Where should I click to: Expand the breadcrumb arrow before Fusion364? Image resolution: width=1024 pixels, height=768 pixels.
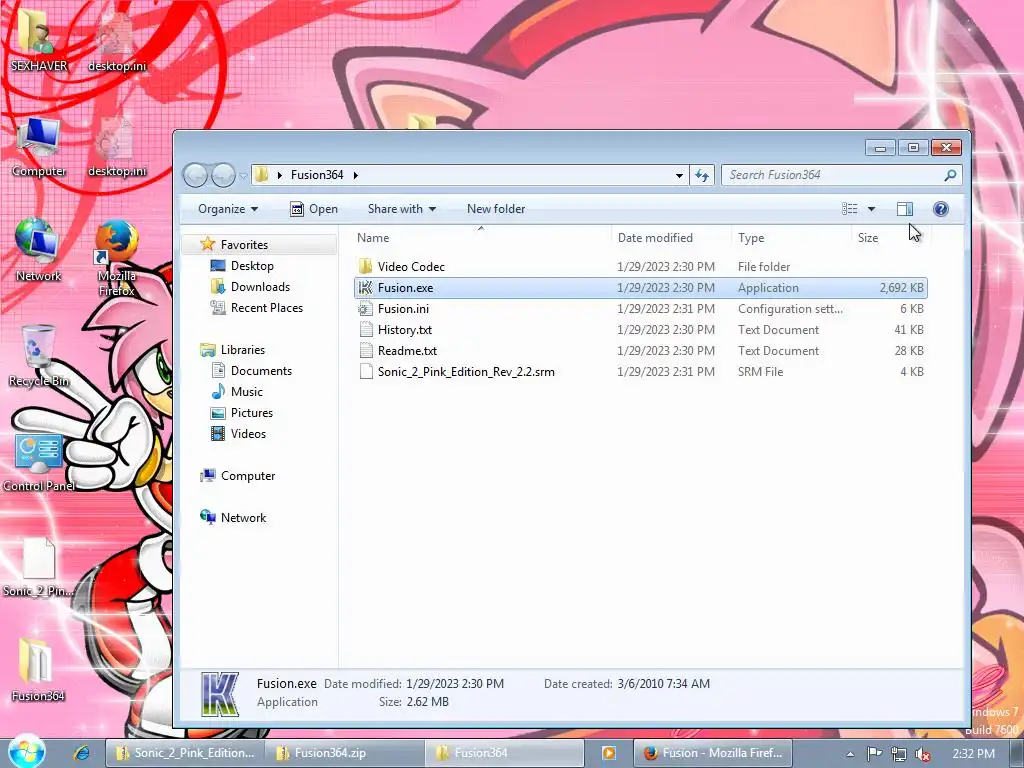click(x=280, y=175)
